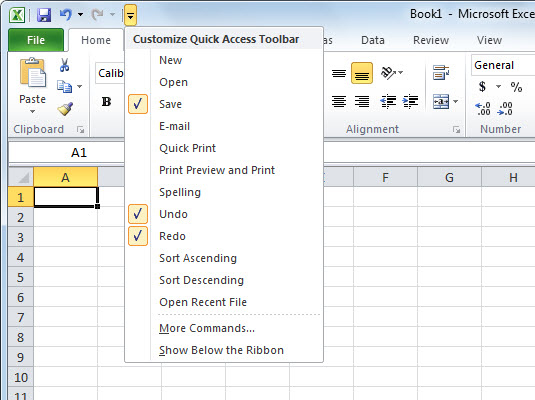Click the Increase Decimal icon
The image size is (535, 400).
(482, 109)
